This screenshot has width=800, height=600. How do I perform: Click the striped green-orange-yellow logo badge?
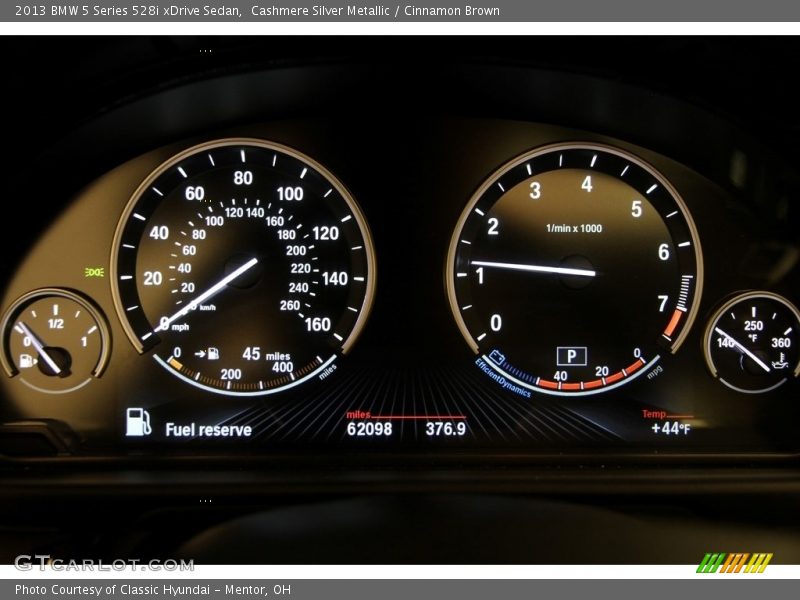734,563
